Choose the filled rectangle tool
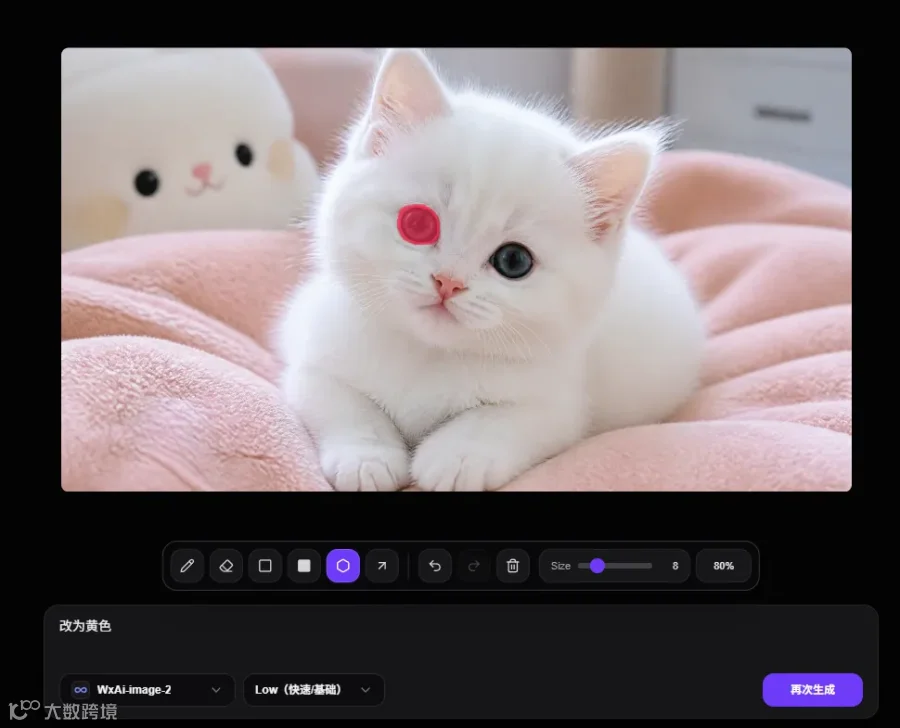This screenshot has height=728, width=900. coord(304,566)
